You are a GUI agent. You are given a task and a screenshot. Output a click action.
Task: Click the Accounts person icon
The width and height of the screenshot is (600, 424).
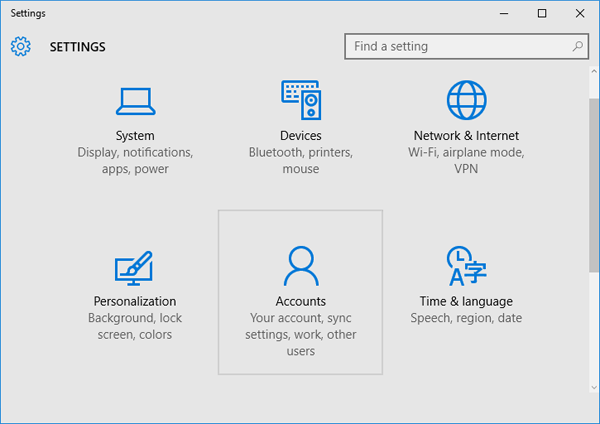coord(300,266)
